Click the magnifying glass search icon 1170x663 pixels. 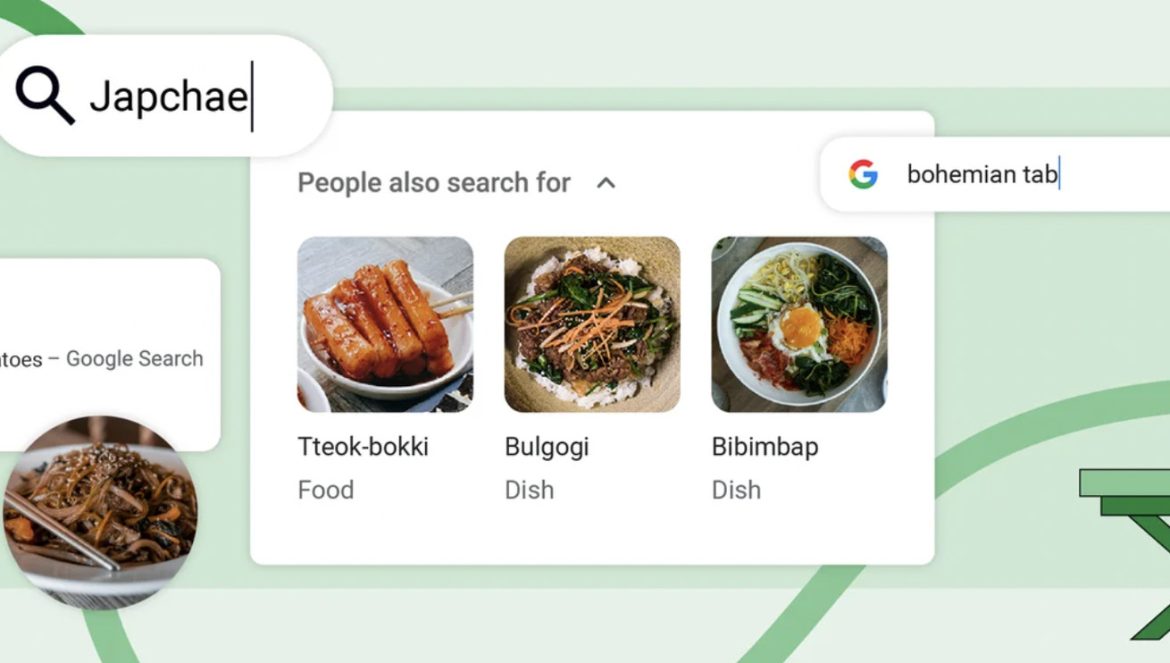click(45, 95)
